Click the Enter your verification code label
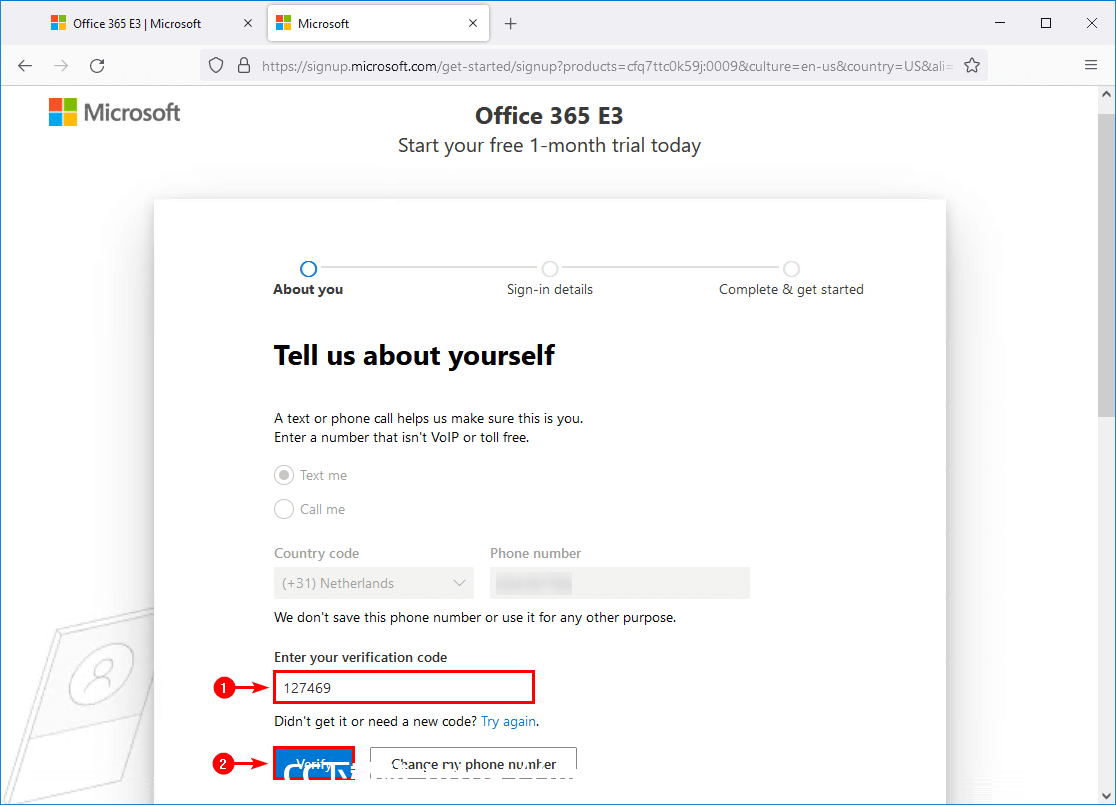 click(x=361, y=657)
